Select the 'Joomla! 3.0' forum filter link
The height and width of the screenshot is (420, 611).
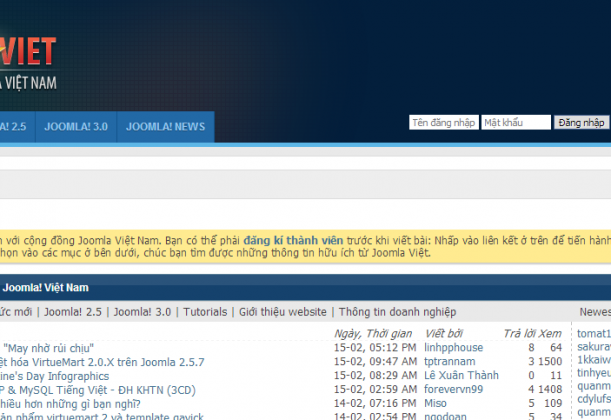coord(142,312)
